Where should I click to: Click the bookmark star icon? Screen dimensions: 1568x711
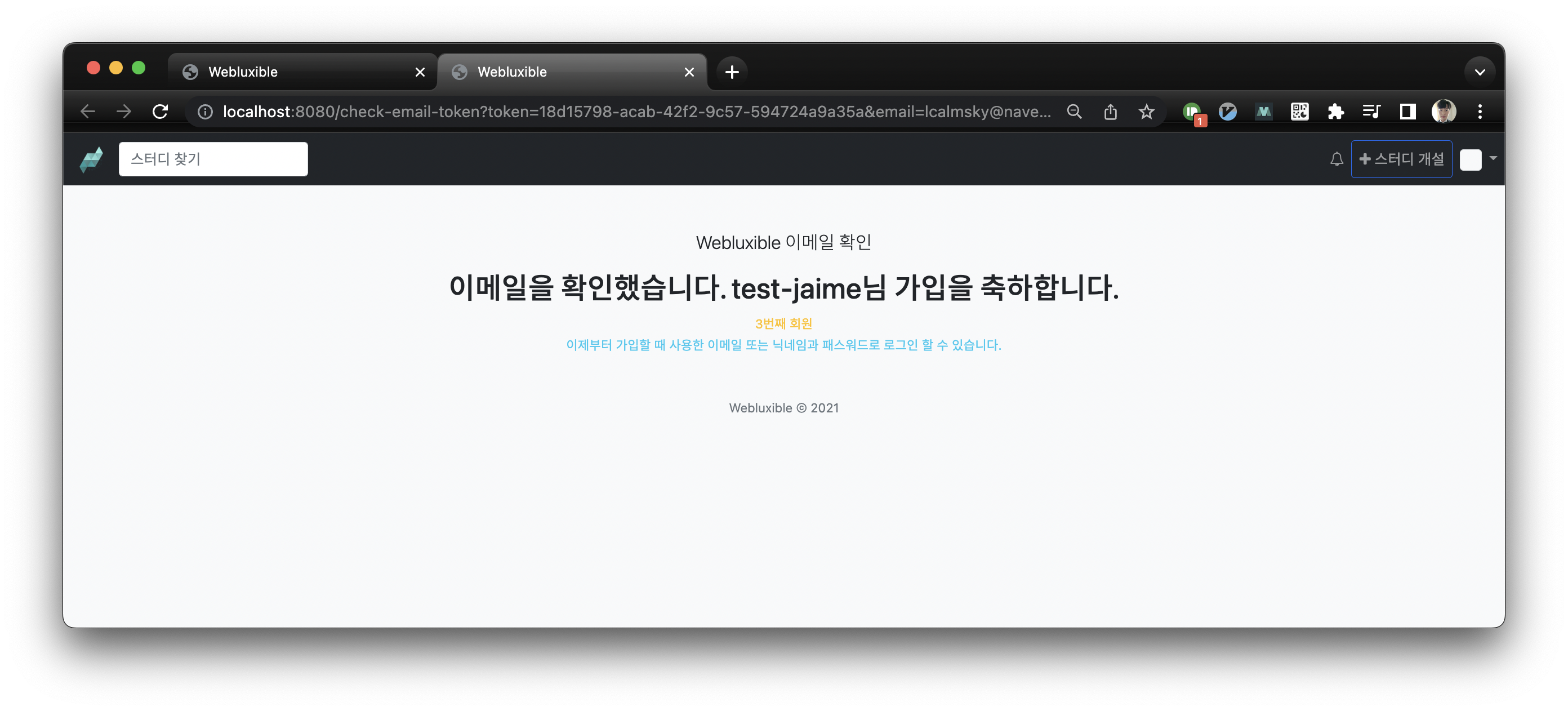coord(1146,112)
